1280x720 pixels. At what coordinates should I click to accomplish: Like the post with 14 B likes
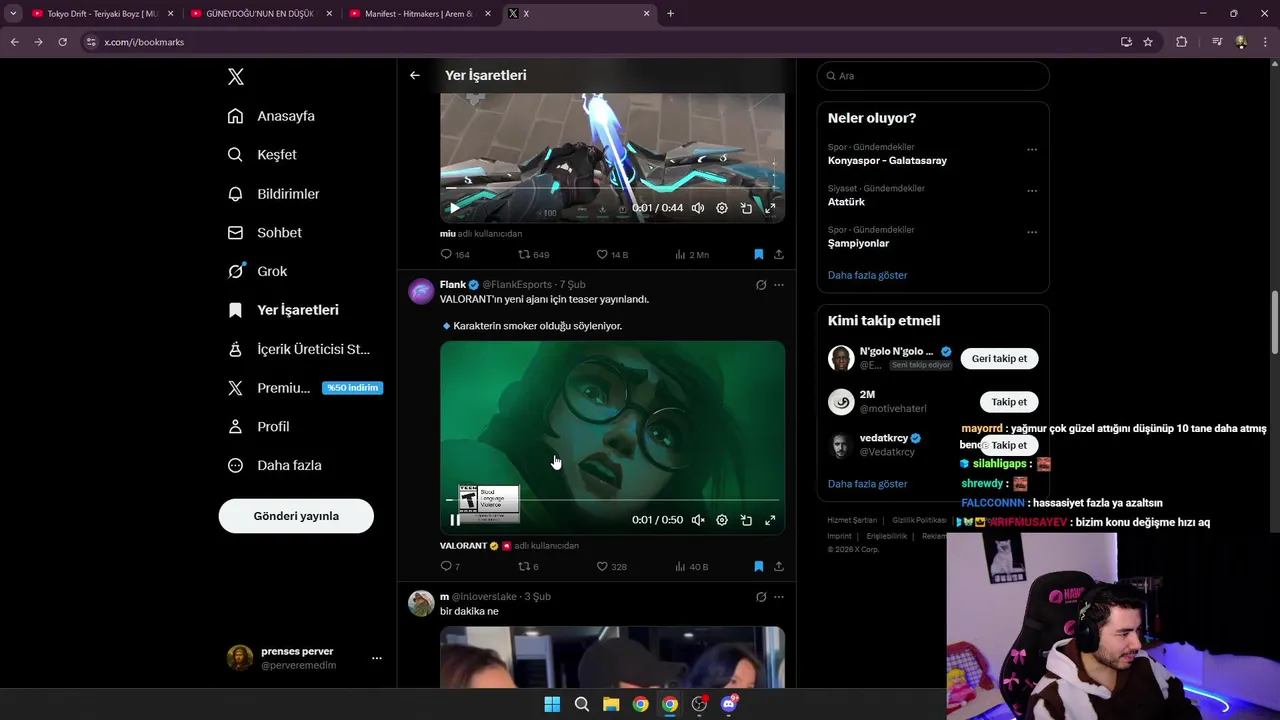(612, 255)
